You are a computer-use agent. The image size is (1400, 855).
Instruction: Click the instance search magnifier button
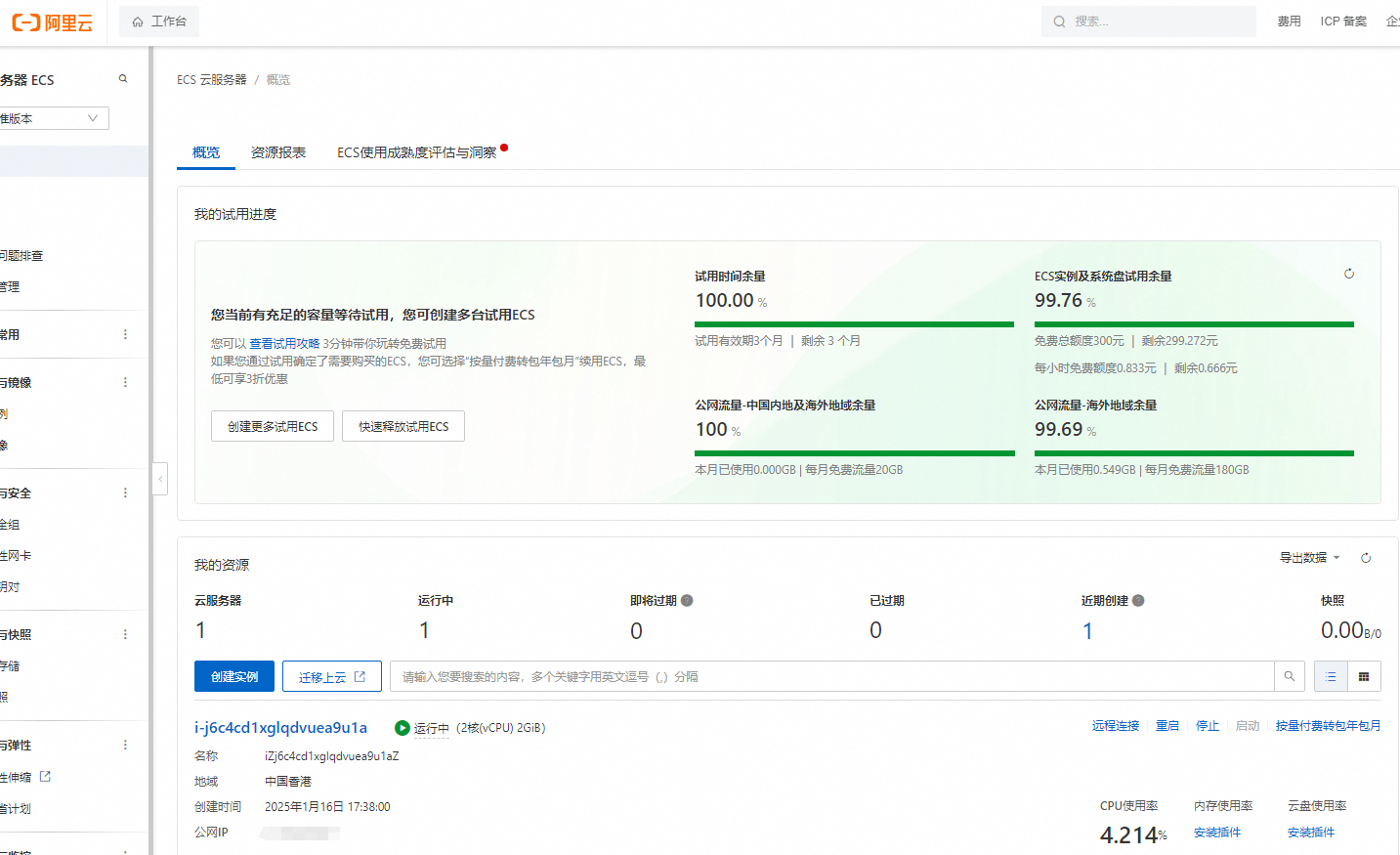pyautogui.click(x=1290, y=676)
